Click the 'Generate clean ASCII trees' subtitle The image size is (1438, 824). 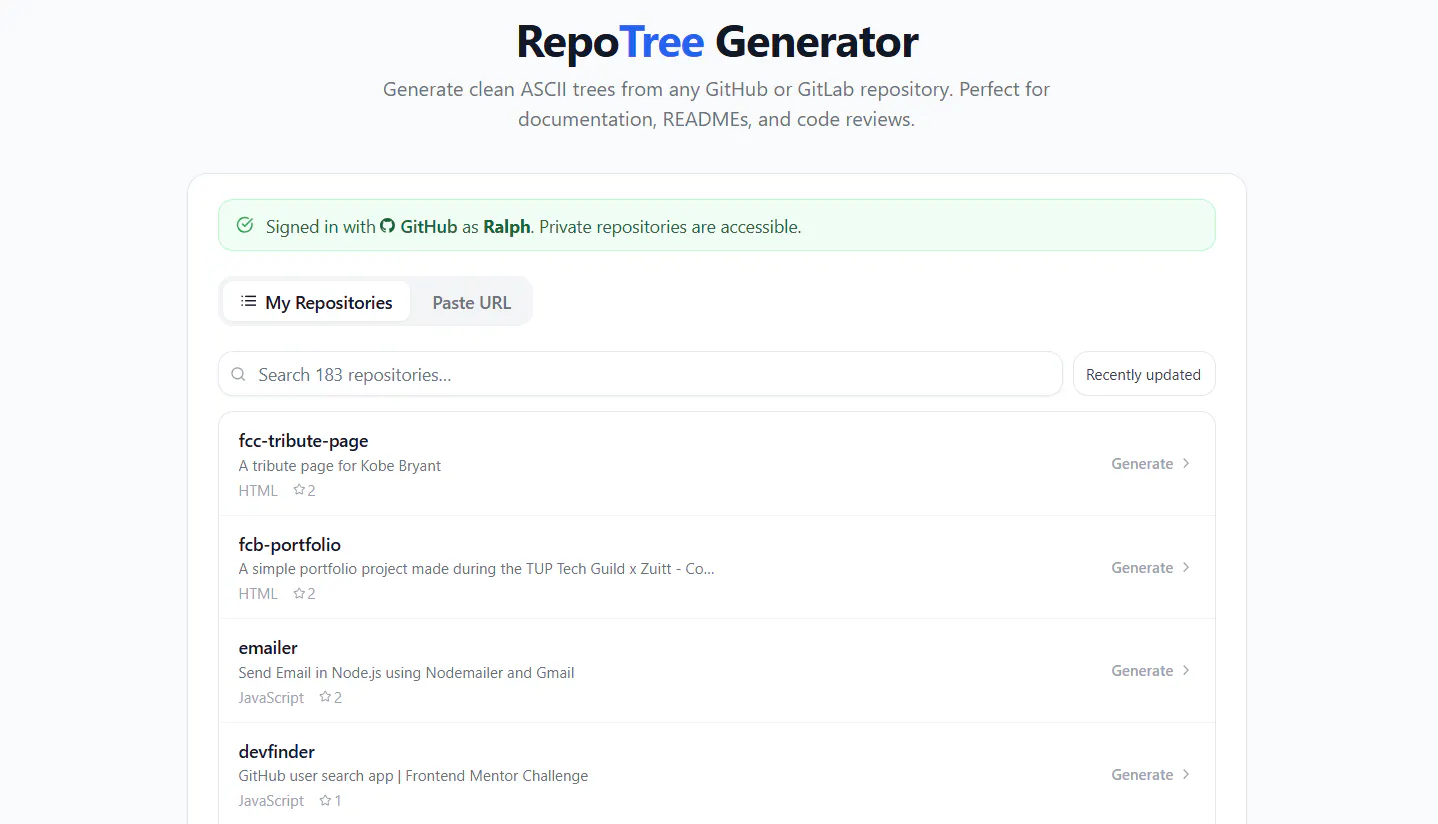[717, 104]
